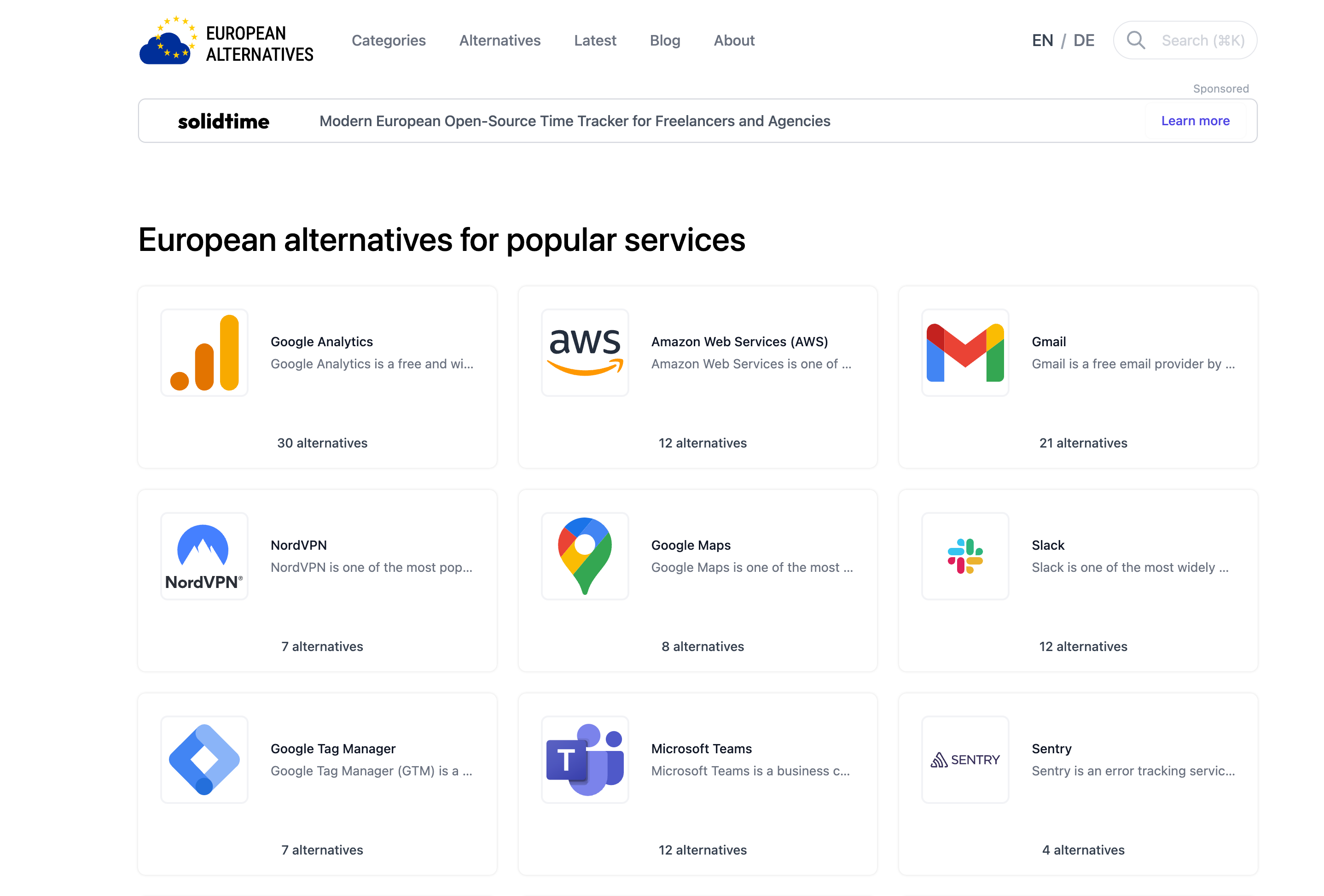The image size is (1324, 896).
Task: Select the Google Maps pin icon
Action: point(585,556)
